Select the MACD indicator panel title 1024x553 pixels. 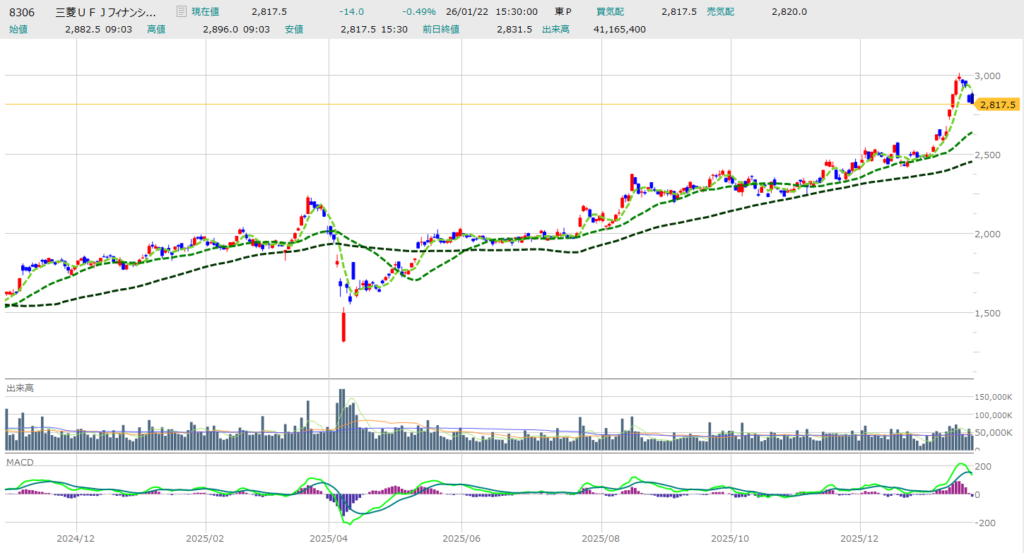18,461
